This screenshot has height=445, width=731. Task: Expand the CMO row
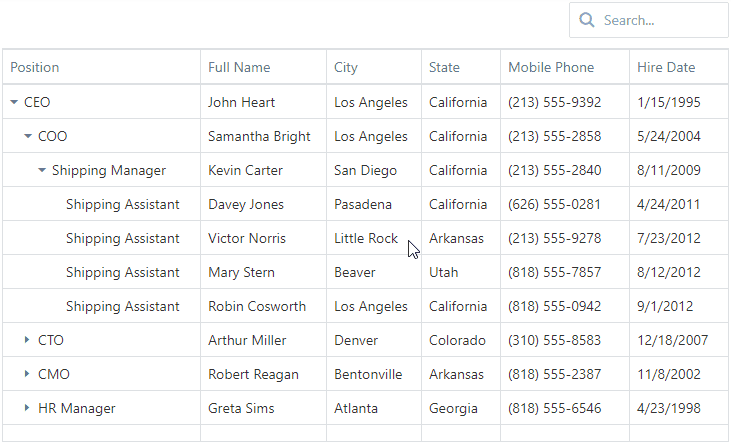click(x=28, y=374)
